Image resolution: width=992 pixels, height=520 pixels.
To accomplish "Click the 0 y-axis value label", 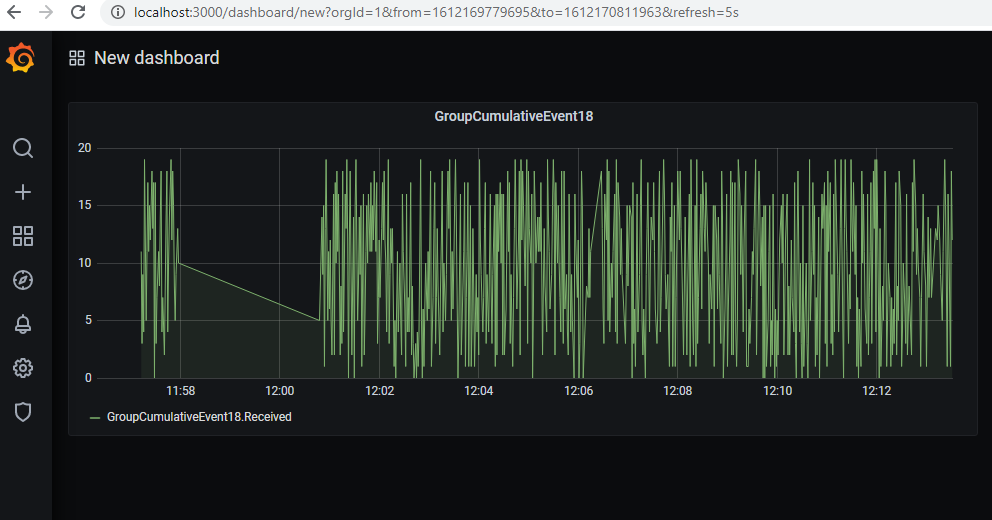I will click(89, 378).
